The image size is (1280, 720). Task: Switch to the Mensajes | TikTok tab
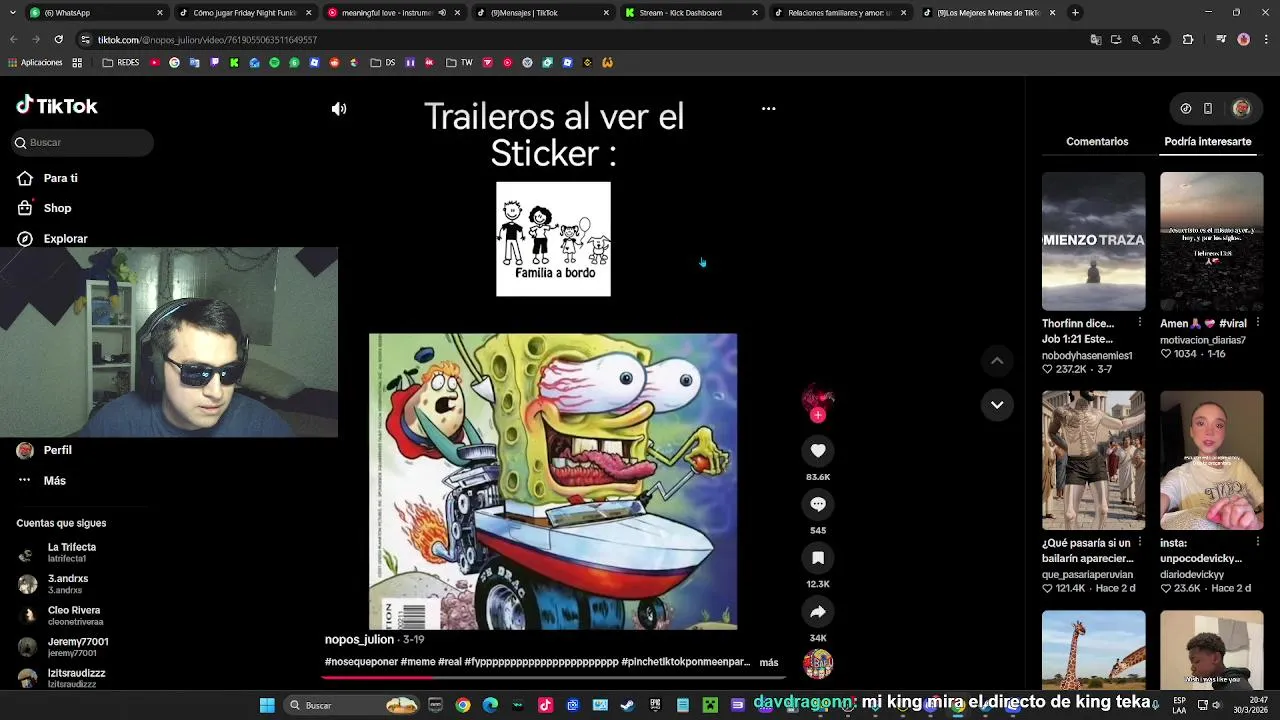click(x=541, y=13)
